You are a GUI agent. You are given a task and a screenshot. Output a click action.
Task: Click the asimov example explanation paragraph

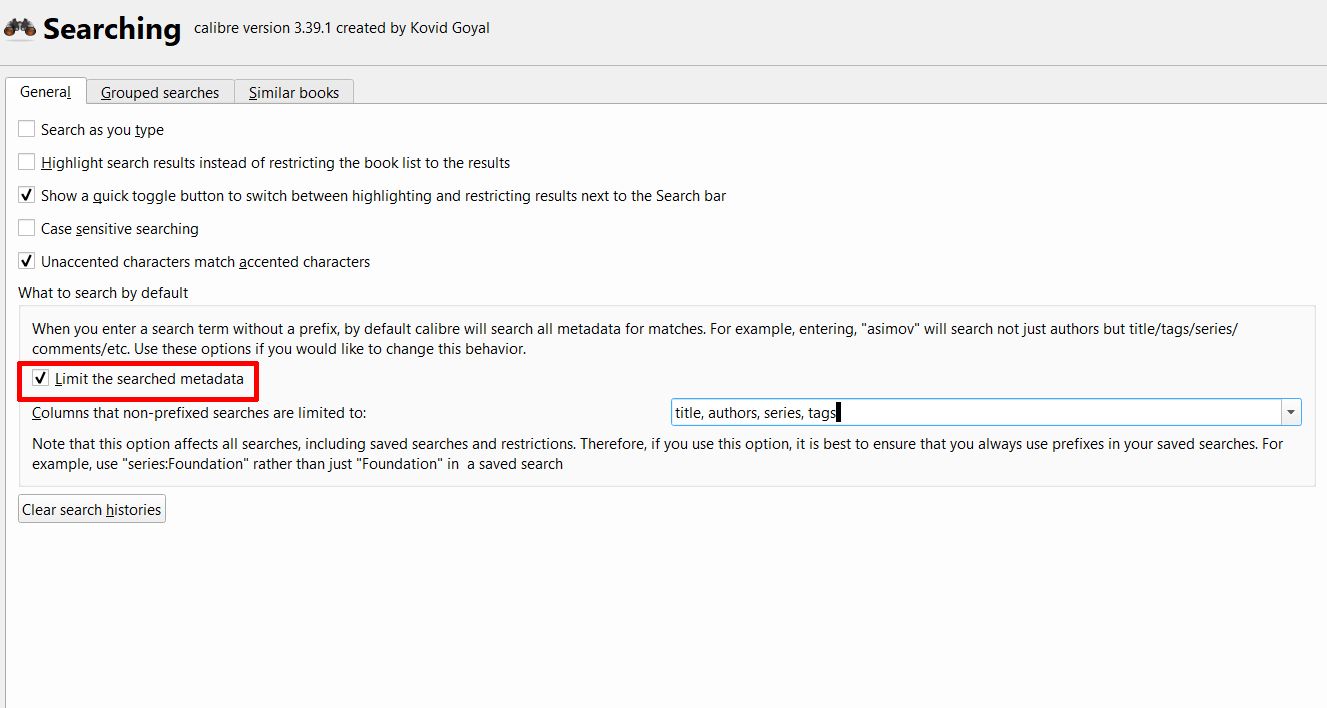tap(635, 339)
